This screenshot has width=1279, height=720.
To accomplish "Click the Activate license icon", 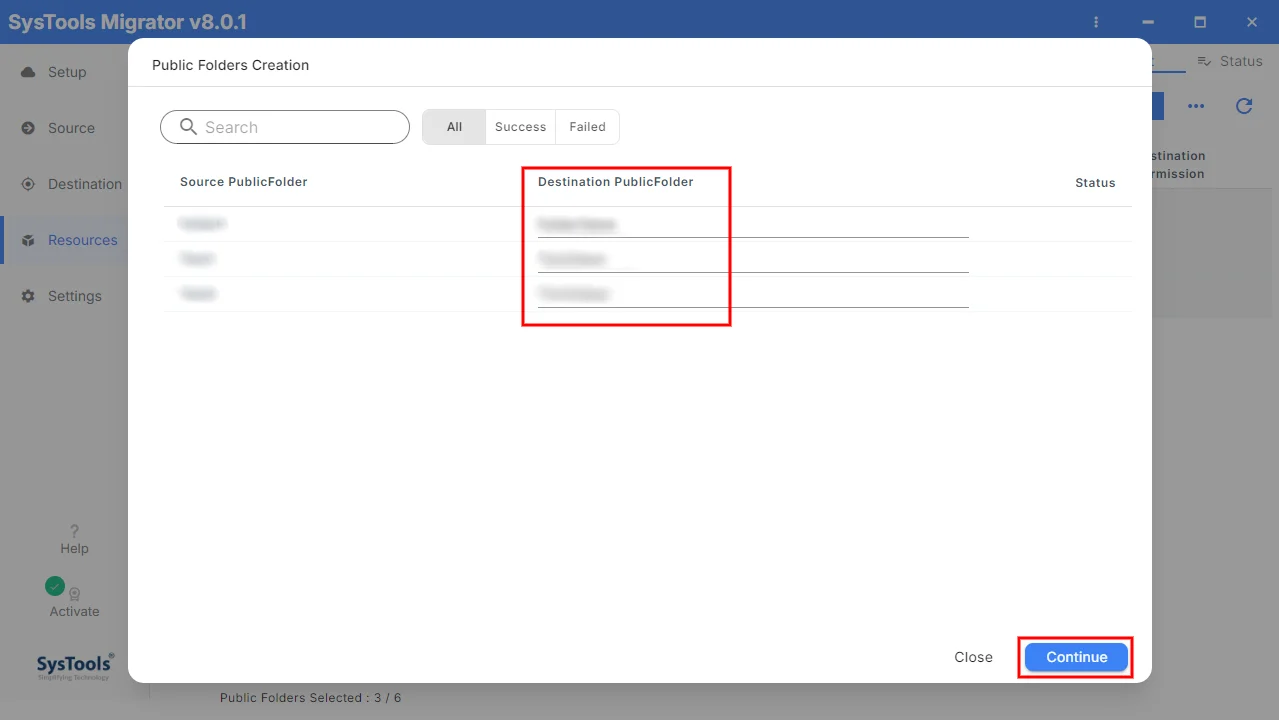I will tap(74, 593).
